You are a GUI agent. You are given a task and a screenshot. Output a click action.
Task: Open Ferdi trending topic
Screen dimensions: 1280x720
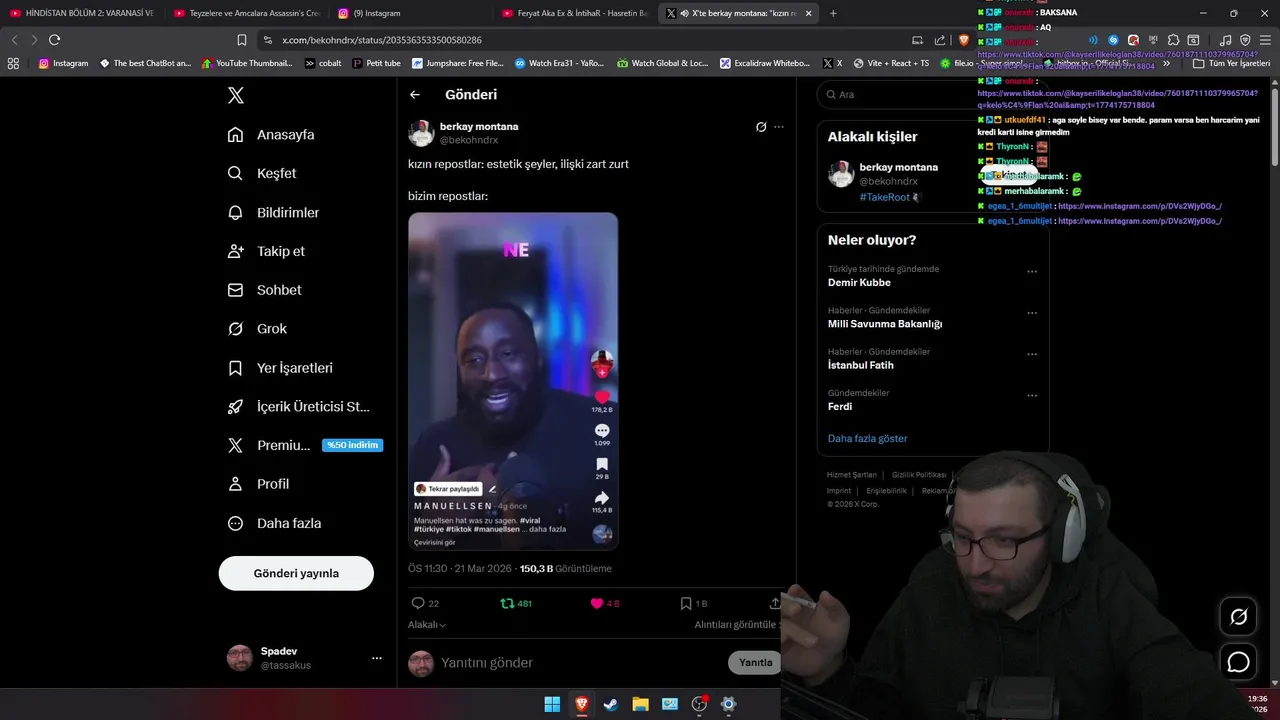[840, 407]
